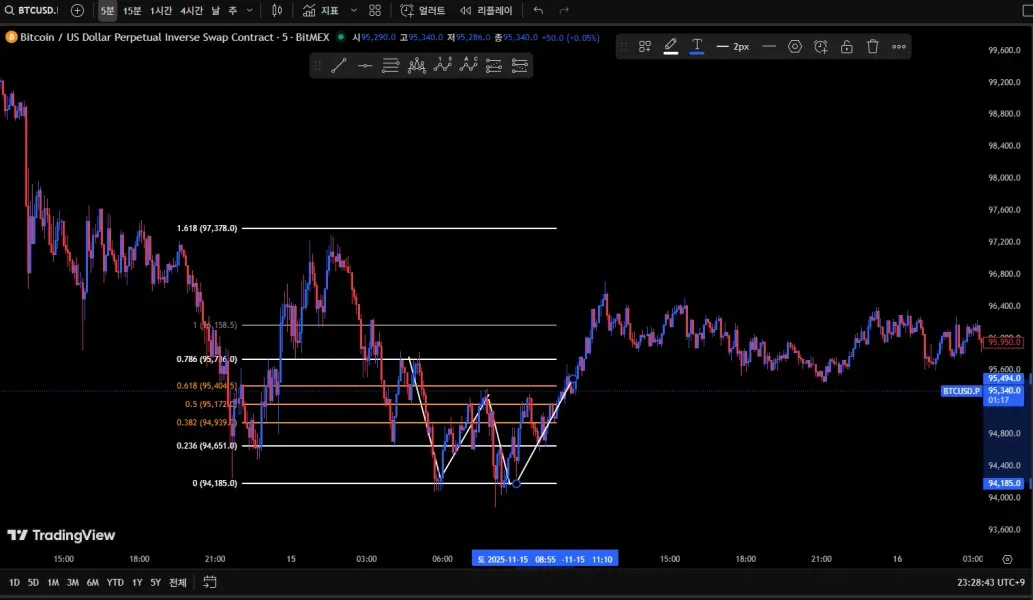Screen dimensions: 1033x600
Task: Click the add symbol plus icon
Action: point(77,10)
